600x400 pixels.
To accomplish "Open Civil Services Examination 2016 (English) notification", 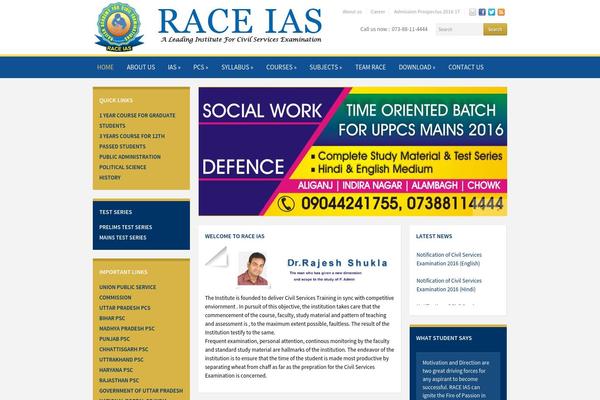I will coord(449,259).
